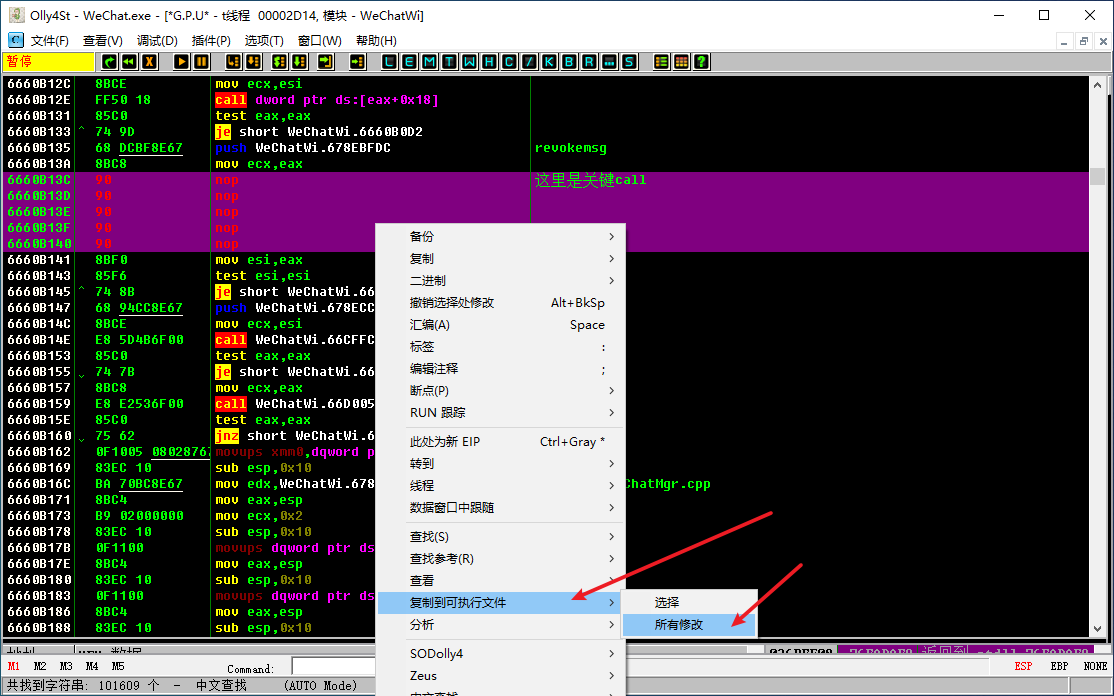Click the M5 button
Screen dimensions: 1114x696
click(x=118, y=666)
